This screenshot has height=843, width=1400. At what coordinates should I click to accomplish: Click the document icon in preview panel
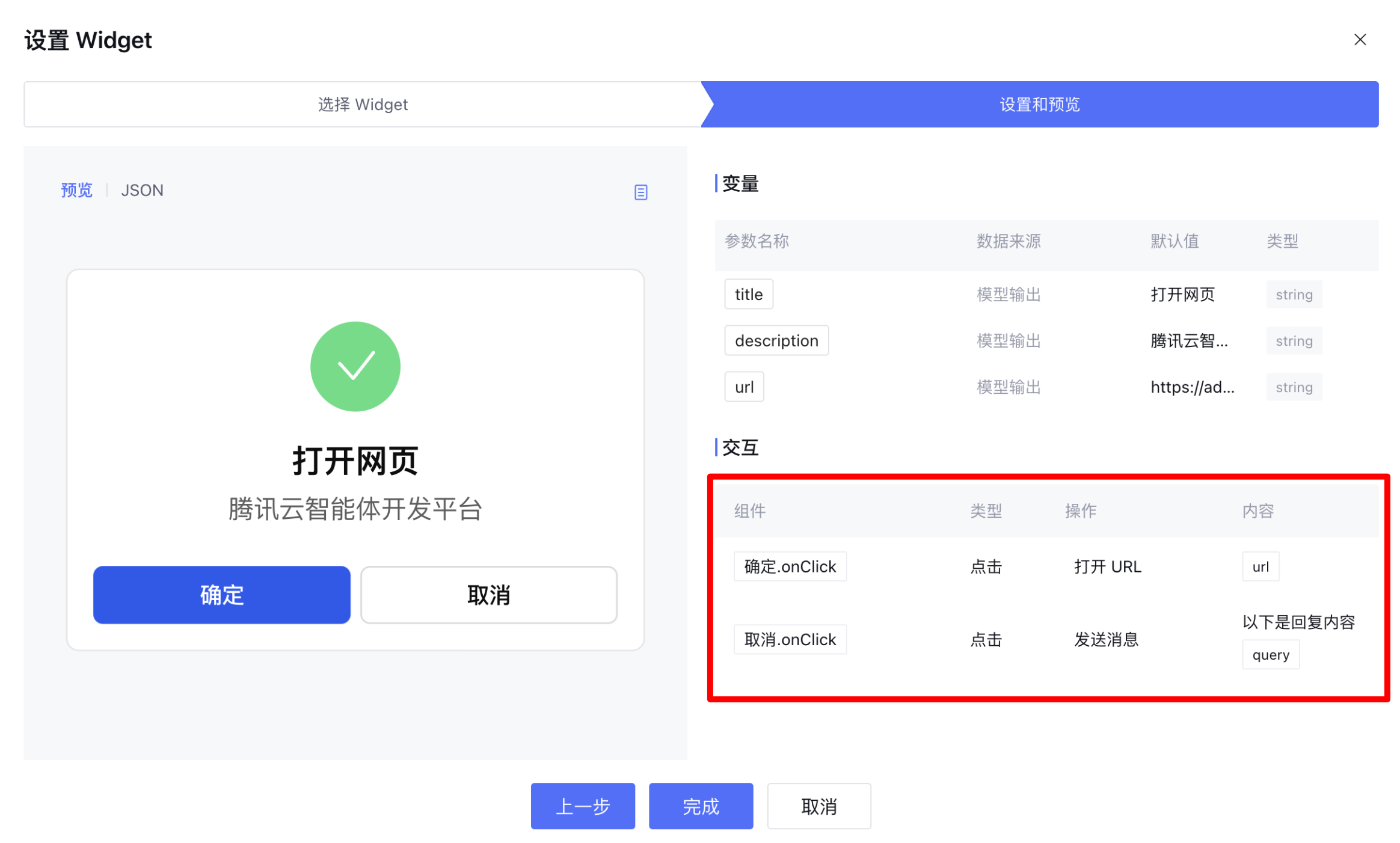point(640,192)
